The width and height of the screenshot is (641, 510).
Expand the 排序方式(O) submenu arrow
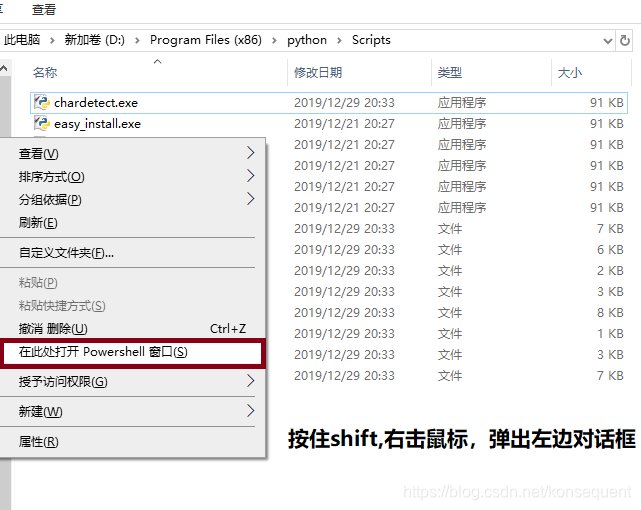251,176
